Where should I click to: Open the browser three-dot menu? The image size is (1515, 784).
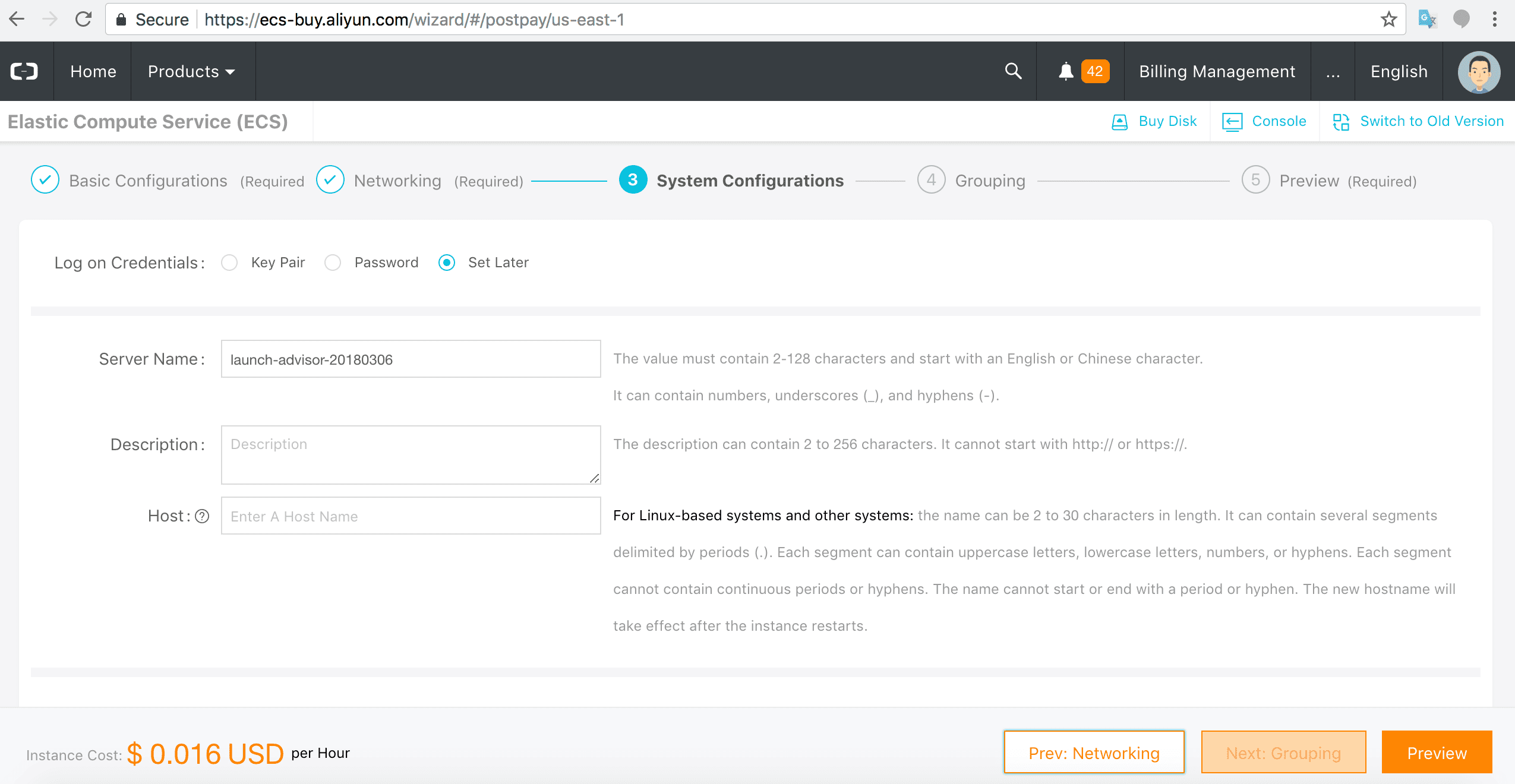tap(1495, 20)
